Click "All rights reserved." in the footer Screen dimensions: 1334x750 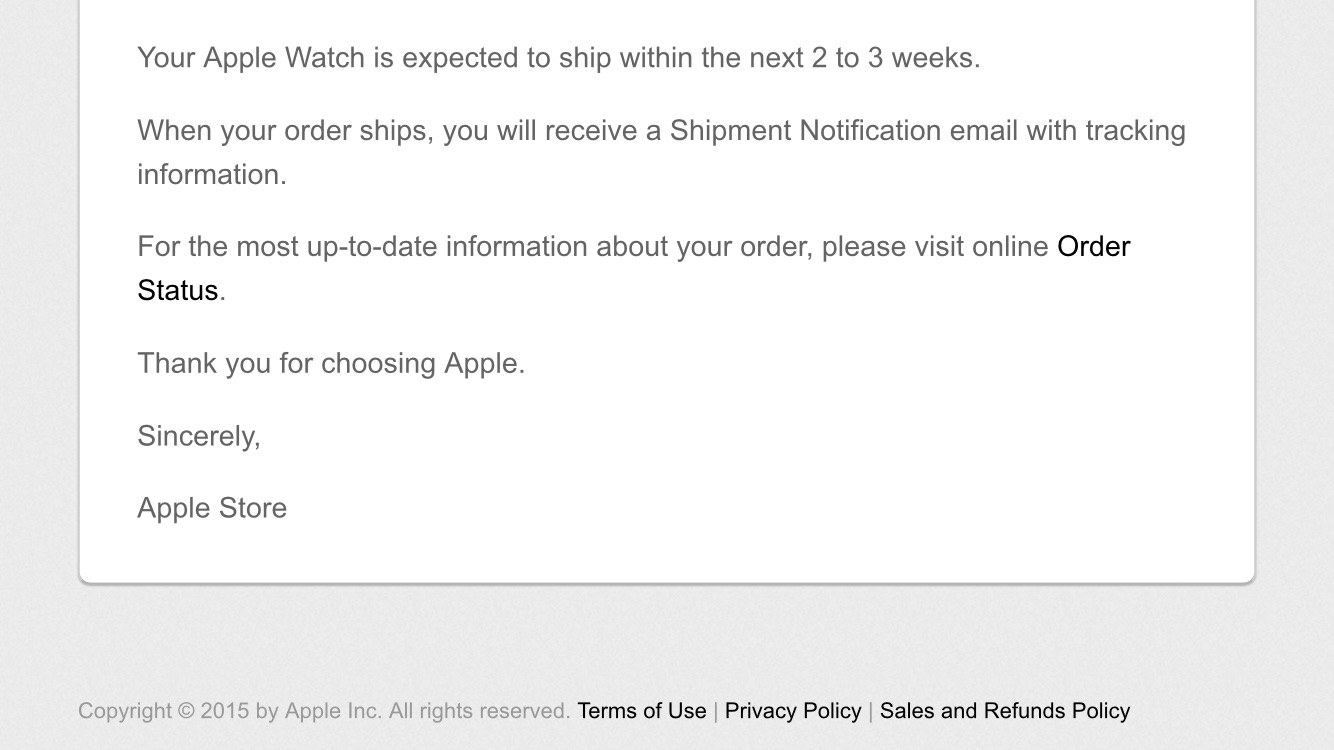click(479, 711)
